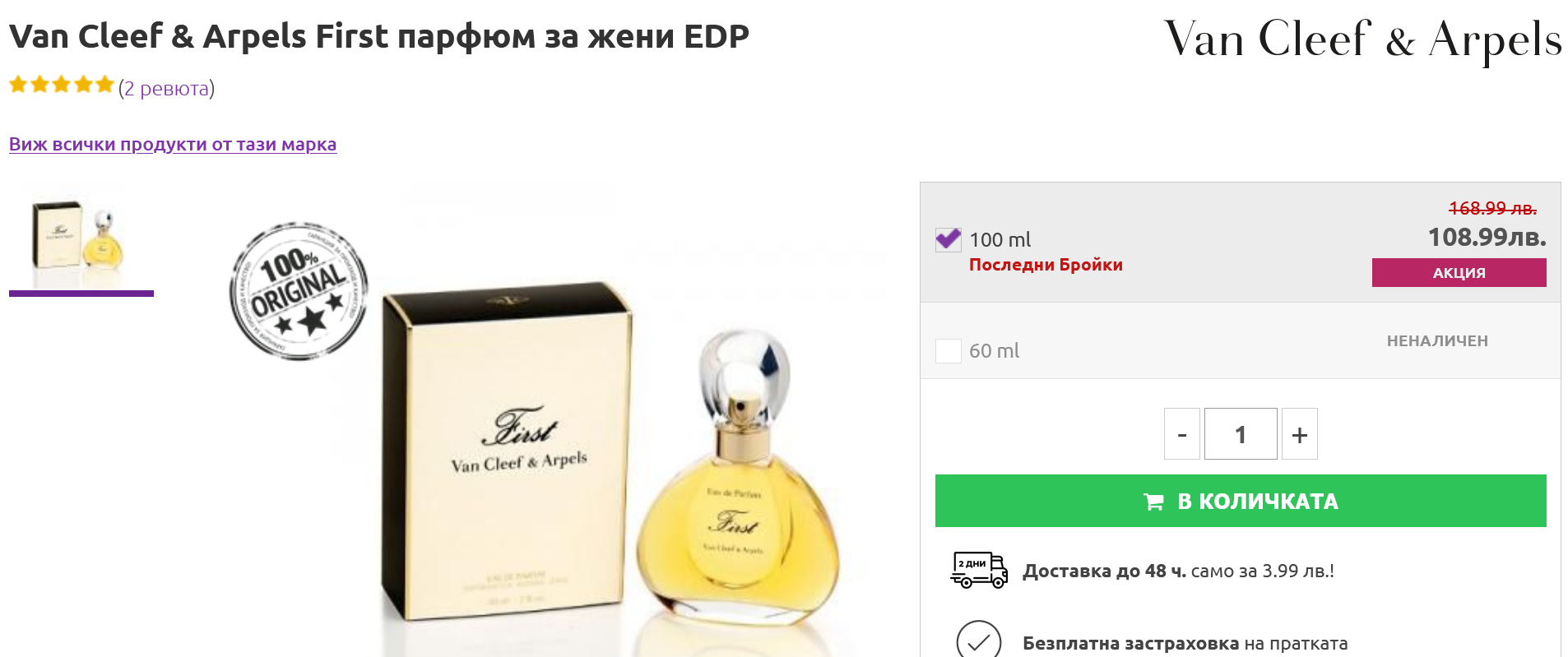Image resolution: width=1568 pixels, height=657 pixels.
Task: Click the НЕНАЛИЧЕН unavailable label
Action: coord(1437,340)
